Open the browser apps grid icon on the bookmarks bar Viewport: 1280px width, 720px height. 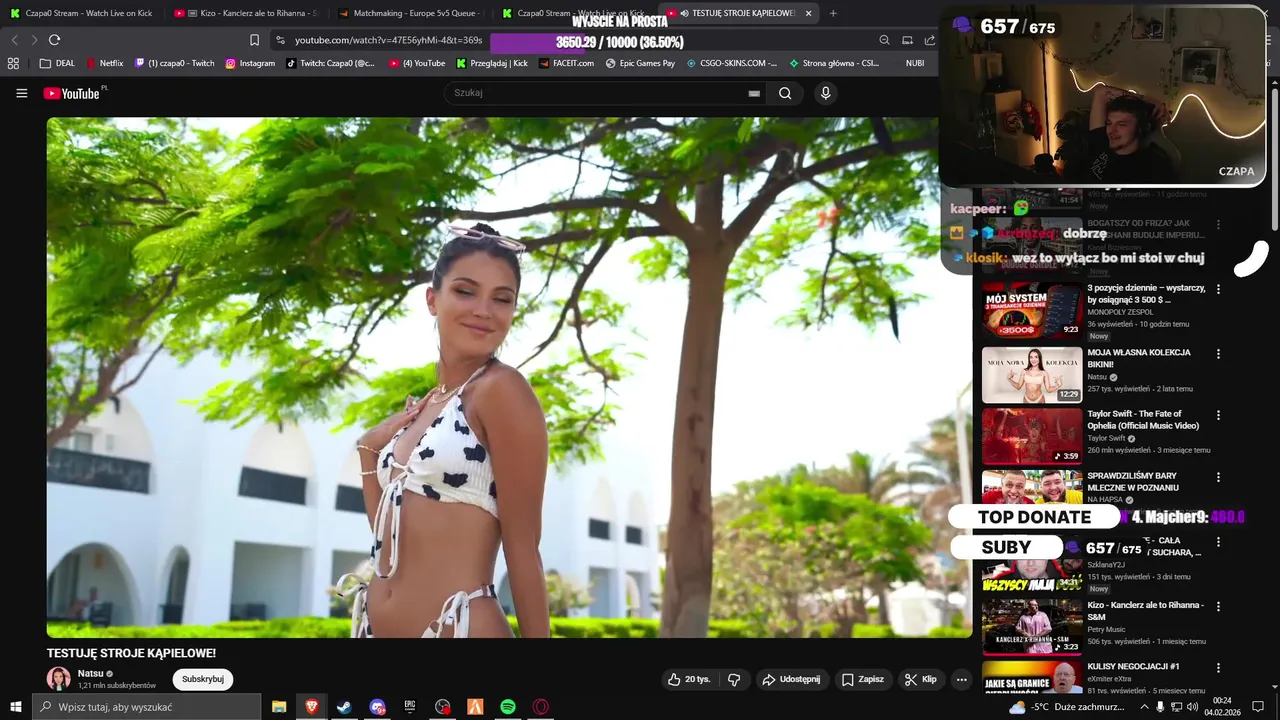13,63
